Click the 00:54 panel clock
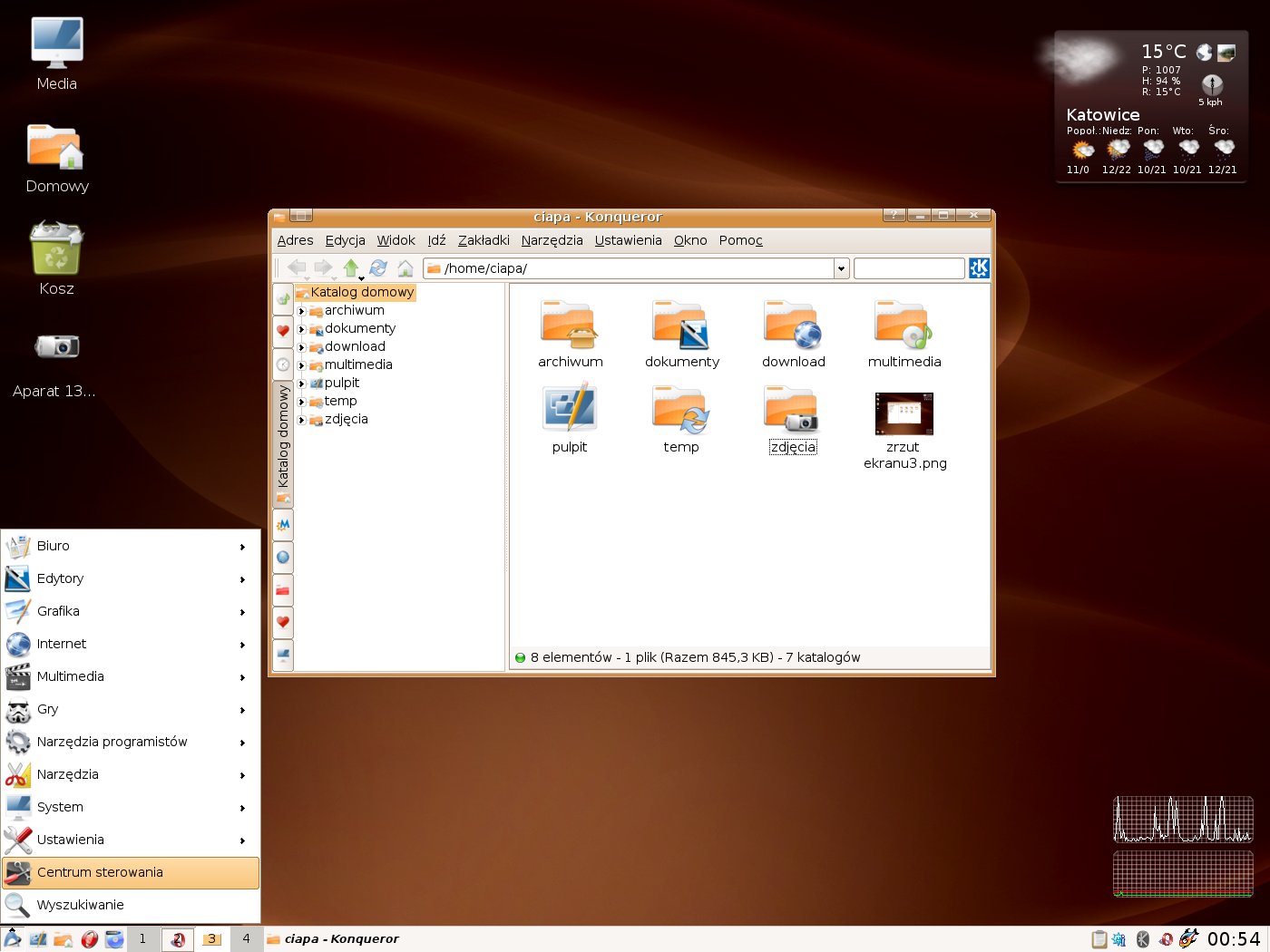Viewport: 1270px width, 952px height. 1234,939
